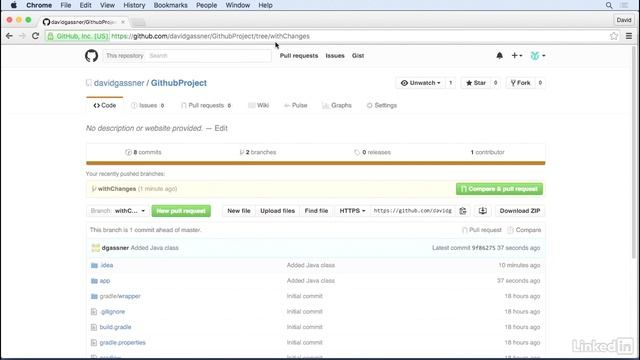Go back in the browser
This screenshot has height=360, width=640.
[x=9, y=36]
